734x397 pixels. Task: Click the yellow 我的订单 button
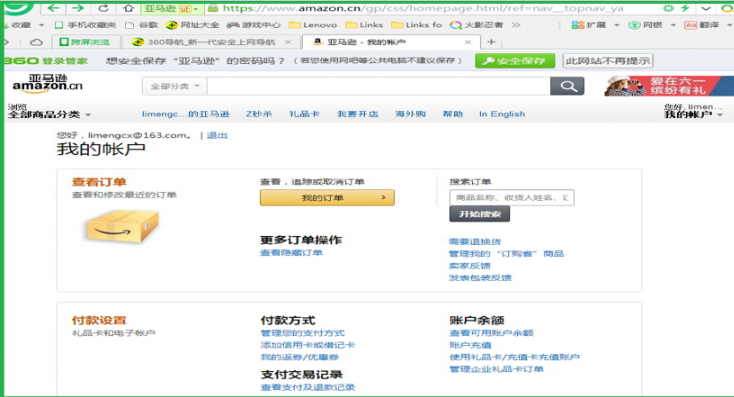click(327, 198)
